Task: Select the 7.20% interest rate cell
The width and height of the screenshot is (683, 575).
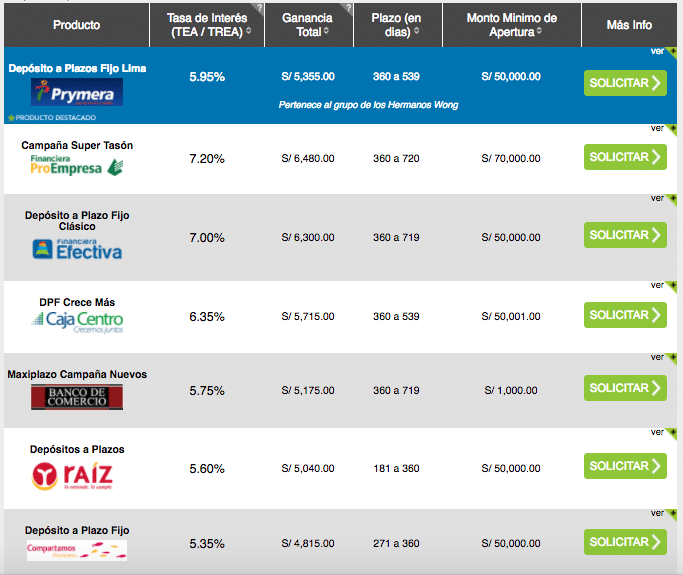Action: click(207, 159)
